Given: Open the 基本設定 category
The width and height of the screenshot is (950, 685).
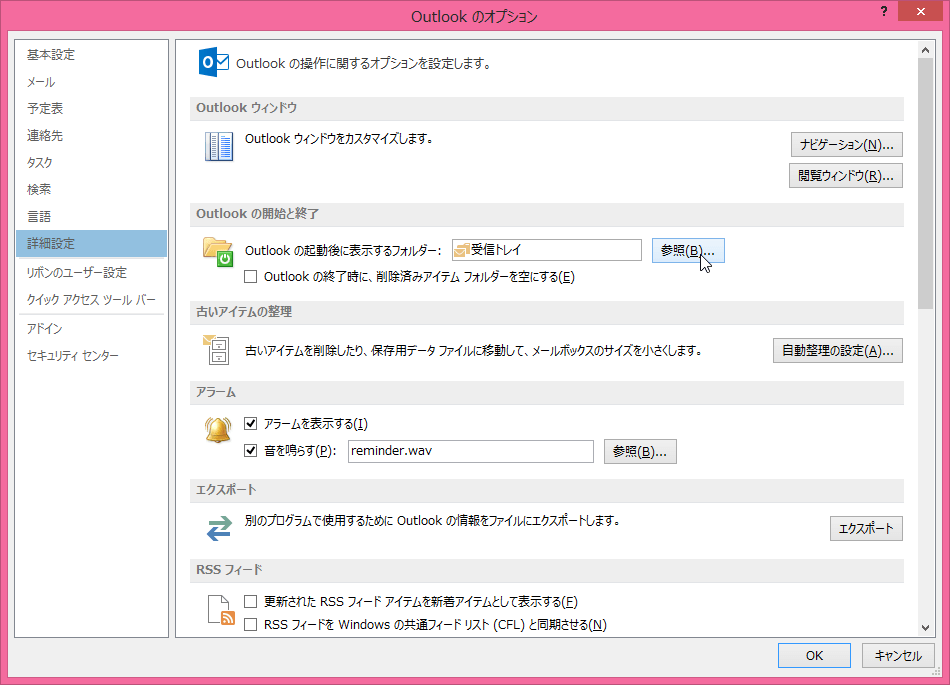Looking at the screenshot, I should (91, 55).
